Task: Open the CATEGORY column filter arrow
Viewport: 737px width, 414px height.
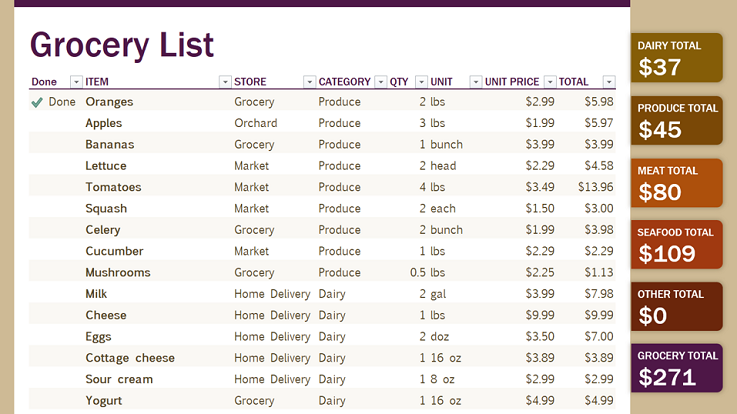Action: coord(380,82)
